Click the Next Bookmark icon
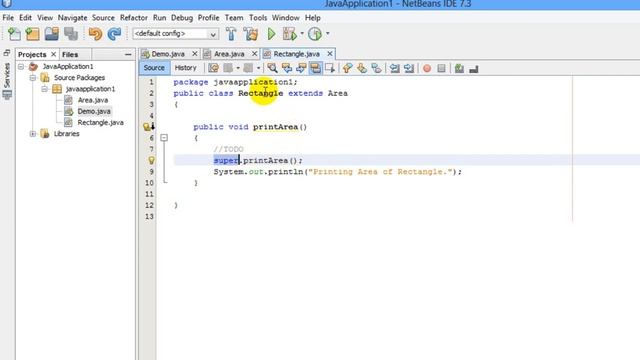 pos(362,68)
